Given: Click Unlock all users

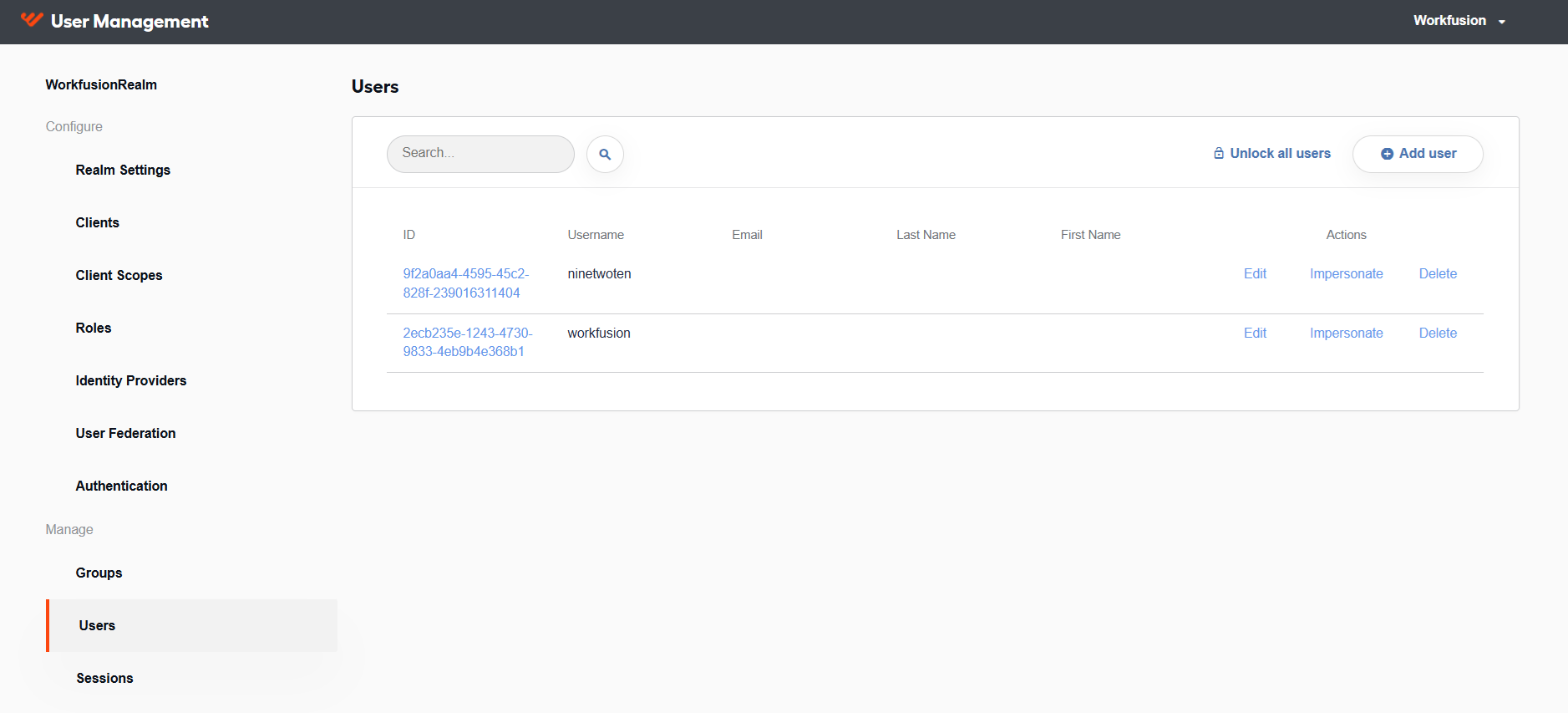Looking at the screenshot, I should click(x=1272, y=154).
